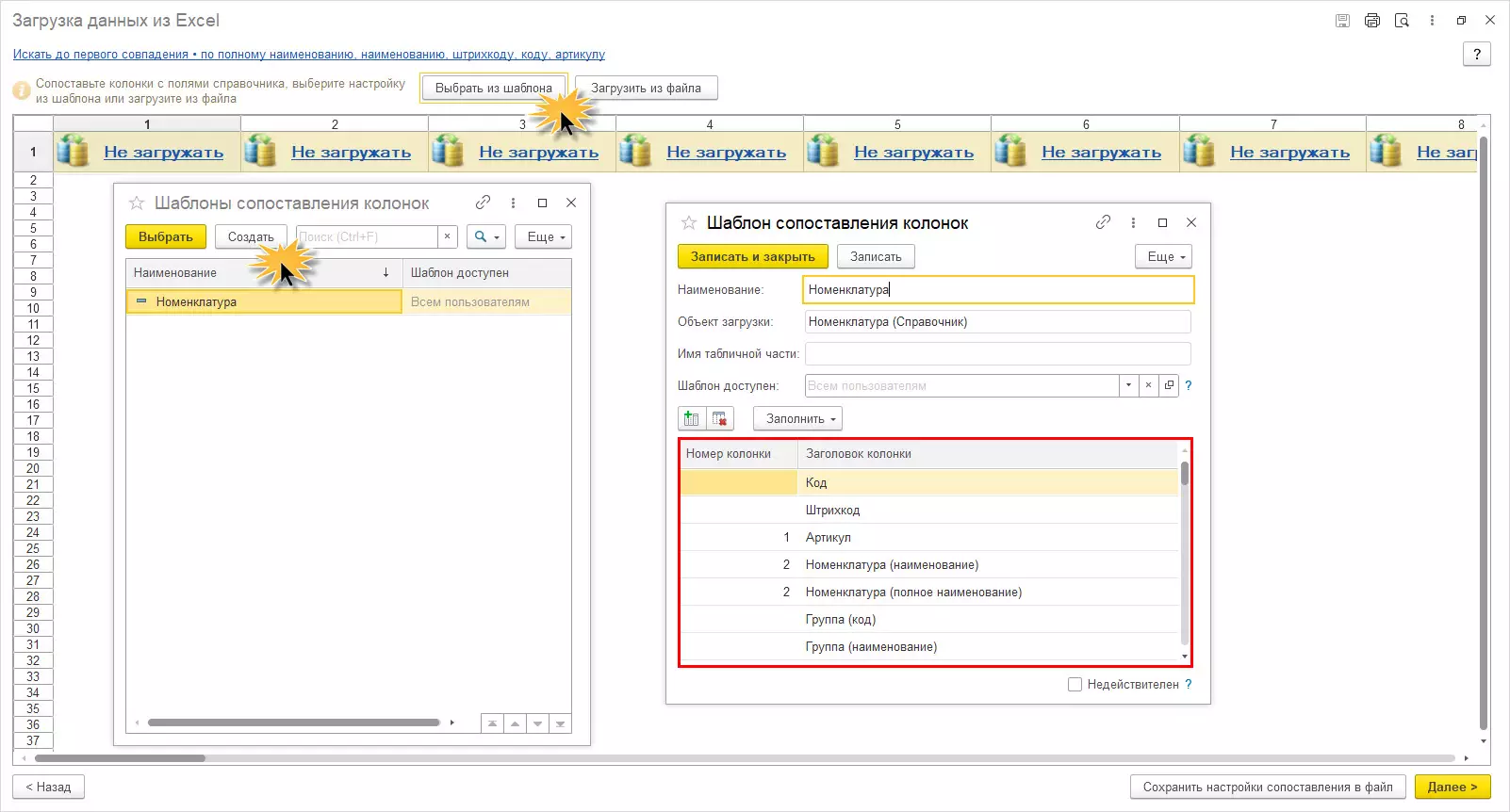The image size is (1510, 812).
Task: Open the search mode settings link
Action: pyautogui.click(x=309, y=55)
